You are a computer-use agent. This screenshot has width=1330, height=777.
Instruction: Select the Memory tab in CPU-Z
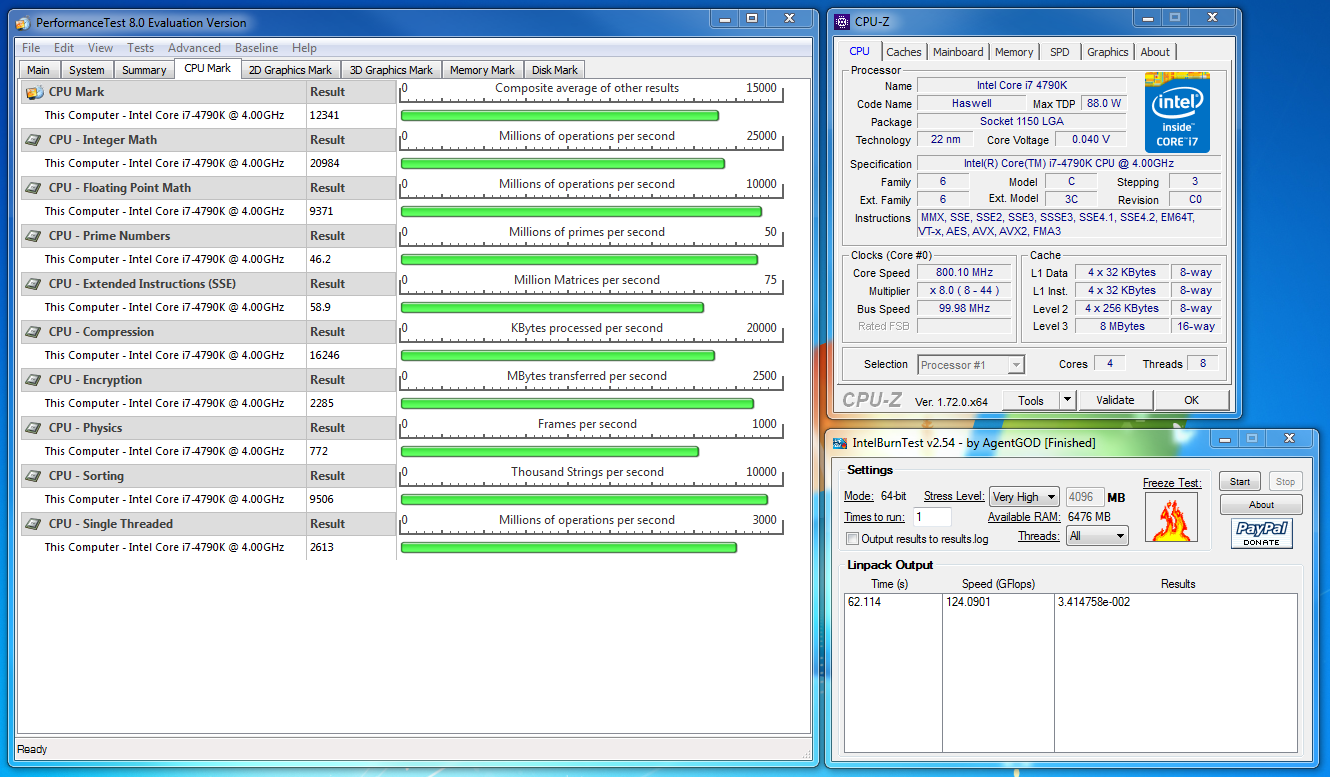(x=1014, y=52)
